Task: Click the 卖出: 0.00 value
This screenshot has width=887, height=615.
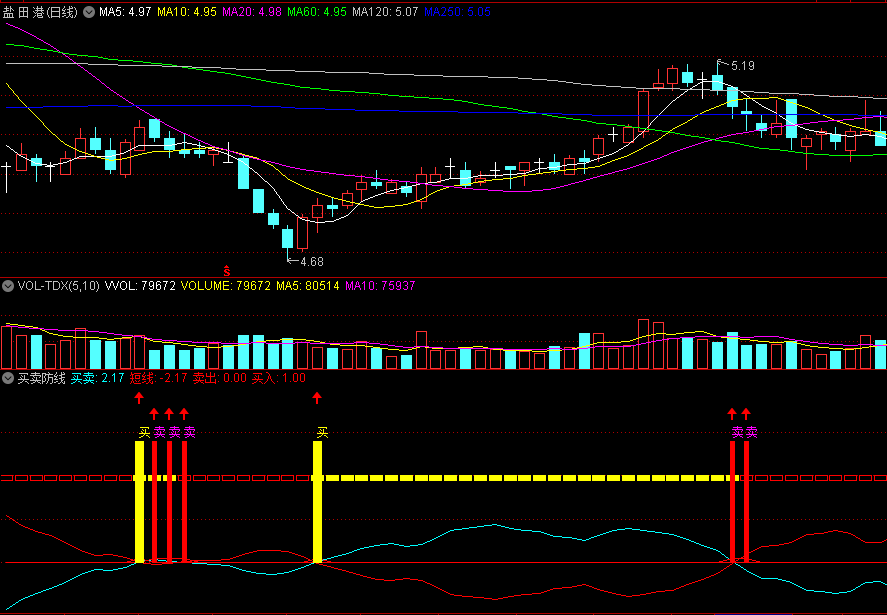Action: click(x=219, y=378)
